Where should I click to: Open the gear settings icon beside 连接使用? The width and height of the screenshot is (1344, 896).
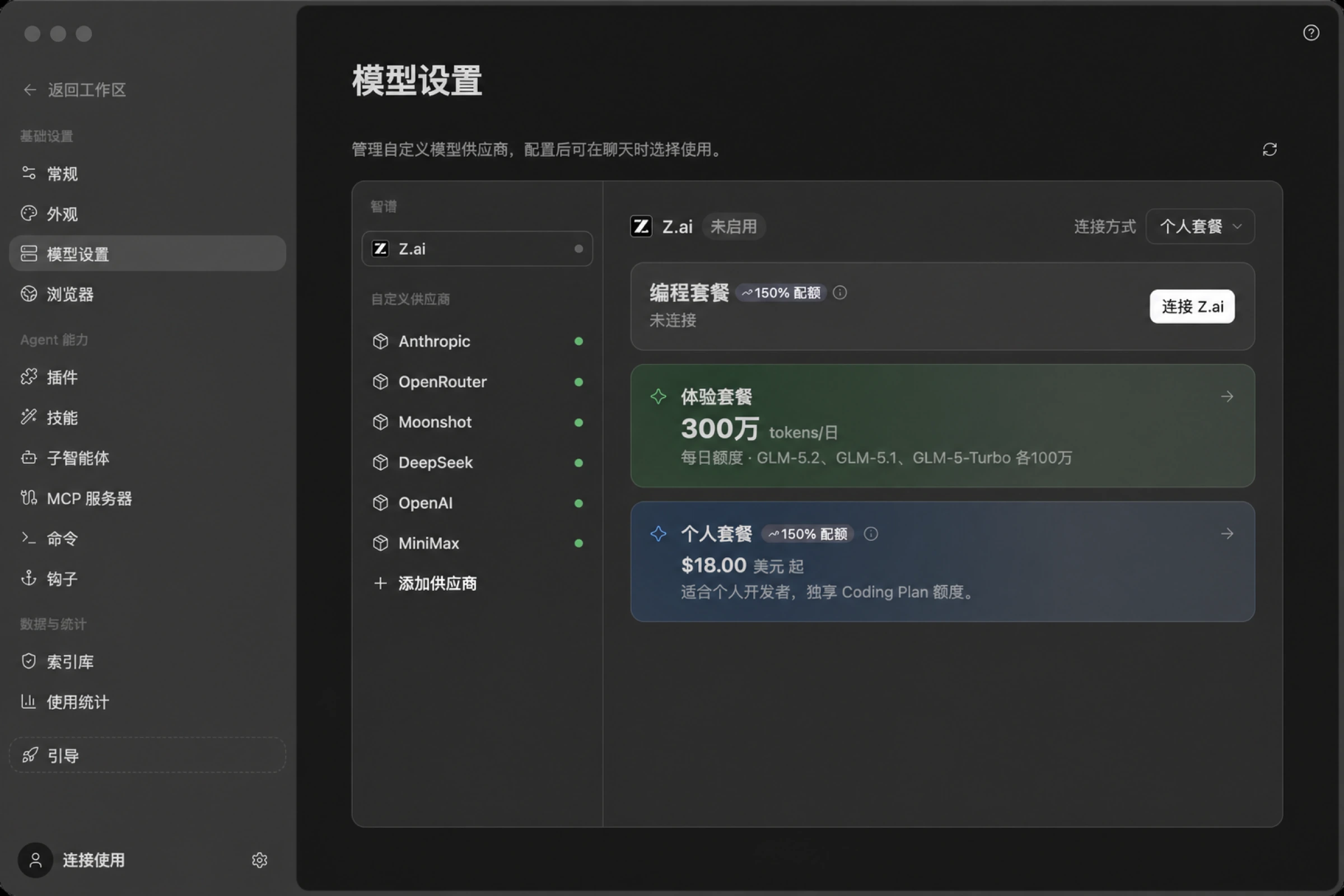tap(259, 860)
